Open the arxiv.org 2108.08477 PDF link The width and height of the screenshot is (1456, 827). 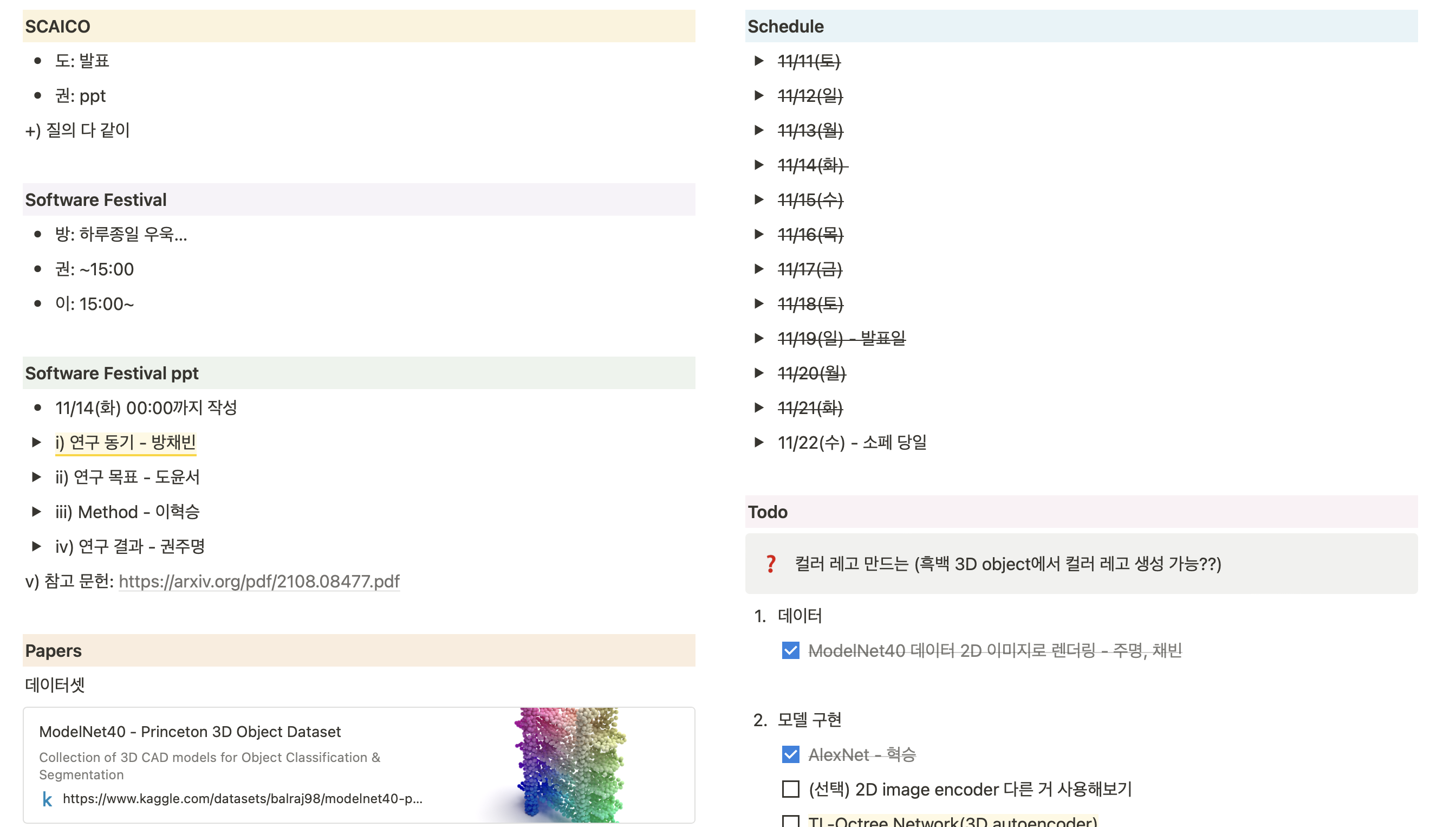coord(259,581)
